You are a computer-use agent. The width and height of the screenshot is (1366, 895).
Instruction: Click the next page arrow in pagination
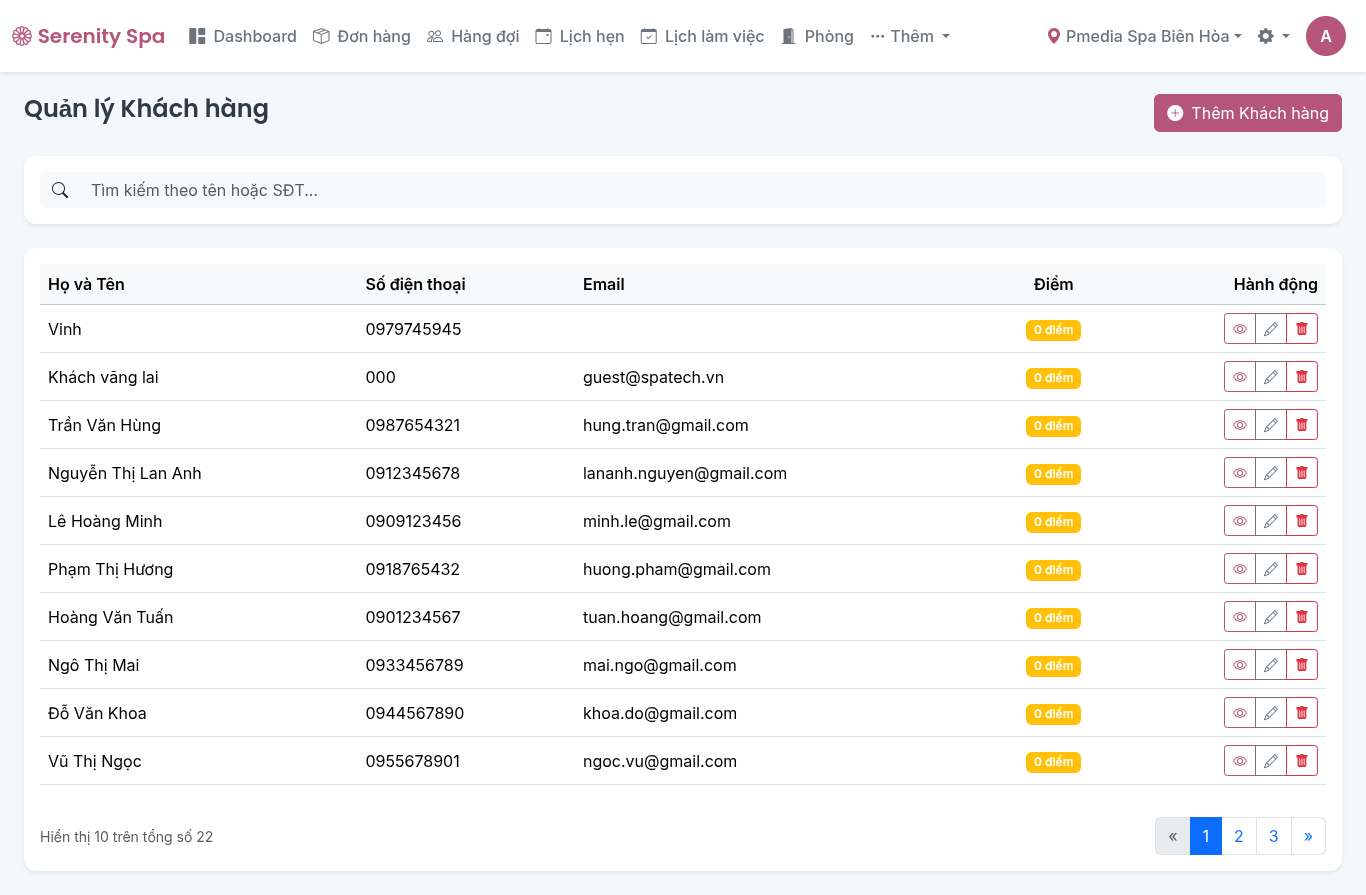1308,836
